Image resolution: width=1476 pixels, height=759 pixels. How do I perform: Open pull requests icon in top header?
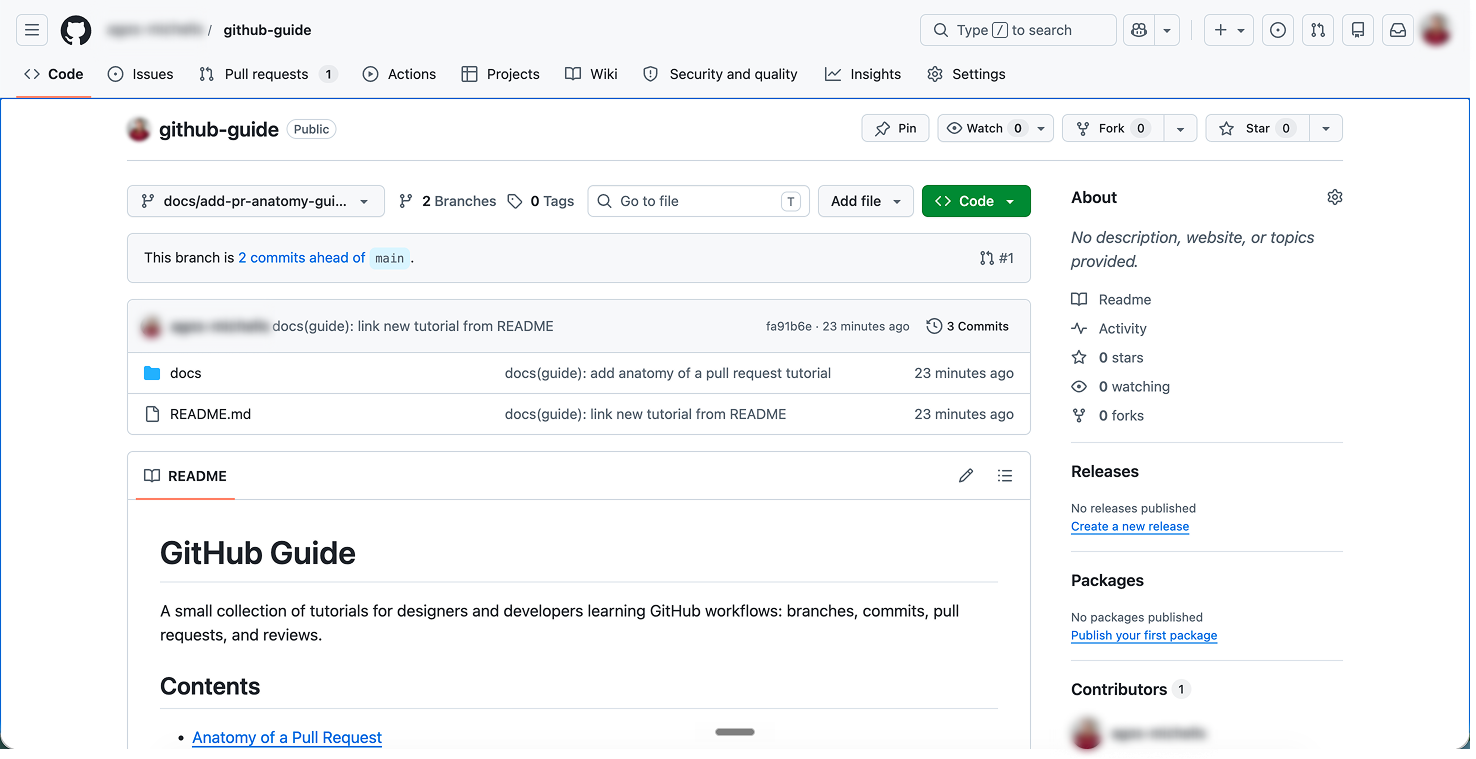point(1318,30)
